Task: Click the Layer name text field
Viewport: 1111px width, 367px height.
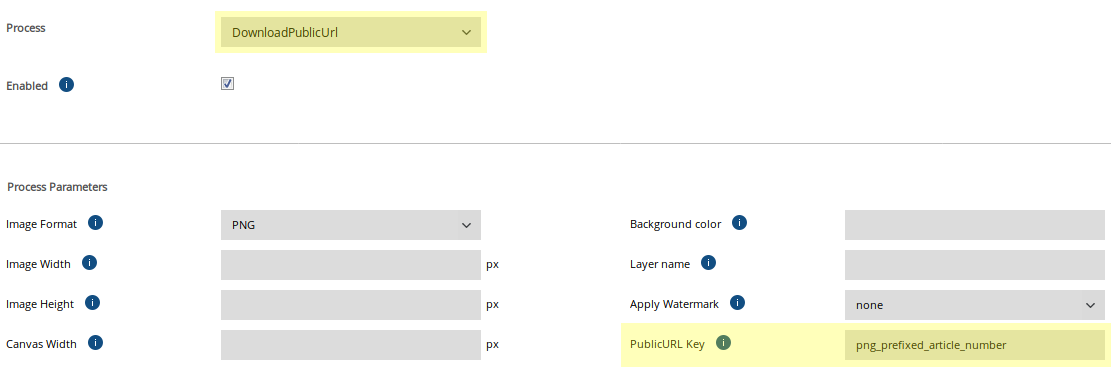Action: click(975, 265)
